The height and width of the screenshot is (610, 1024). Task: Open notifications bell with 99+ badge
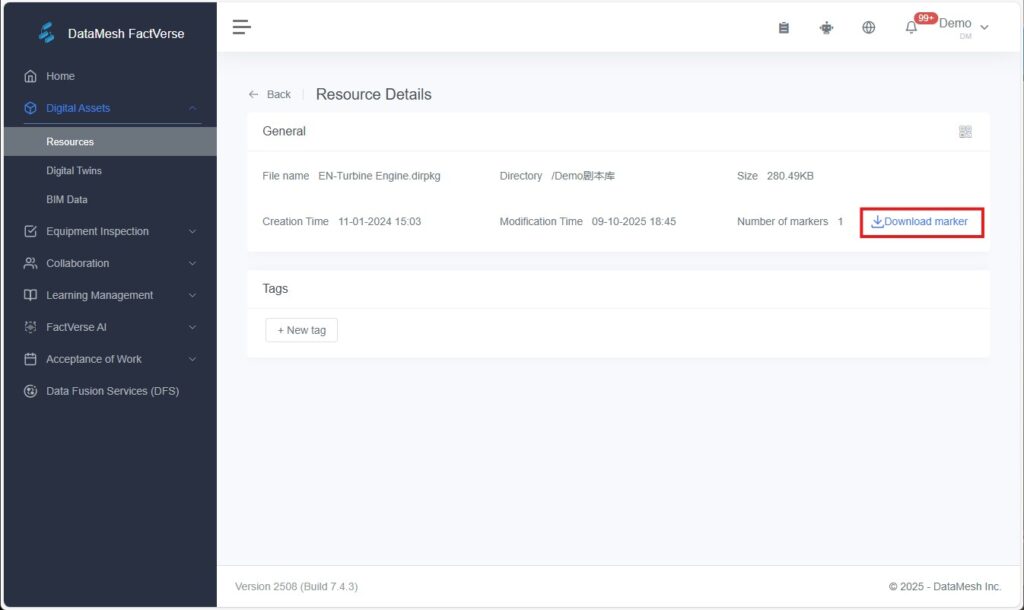pyautogui.click(x=911, y=27)
